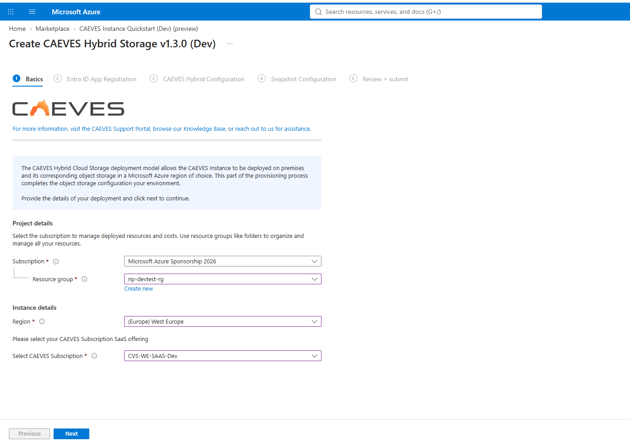Switch to Entra ID App Registration tab
Viewport: 630px width, 445px height.
pos(95,79)
